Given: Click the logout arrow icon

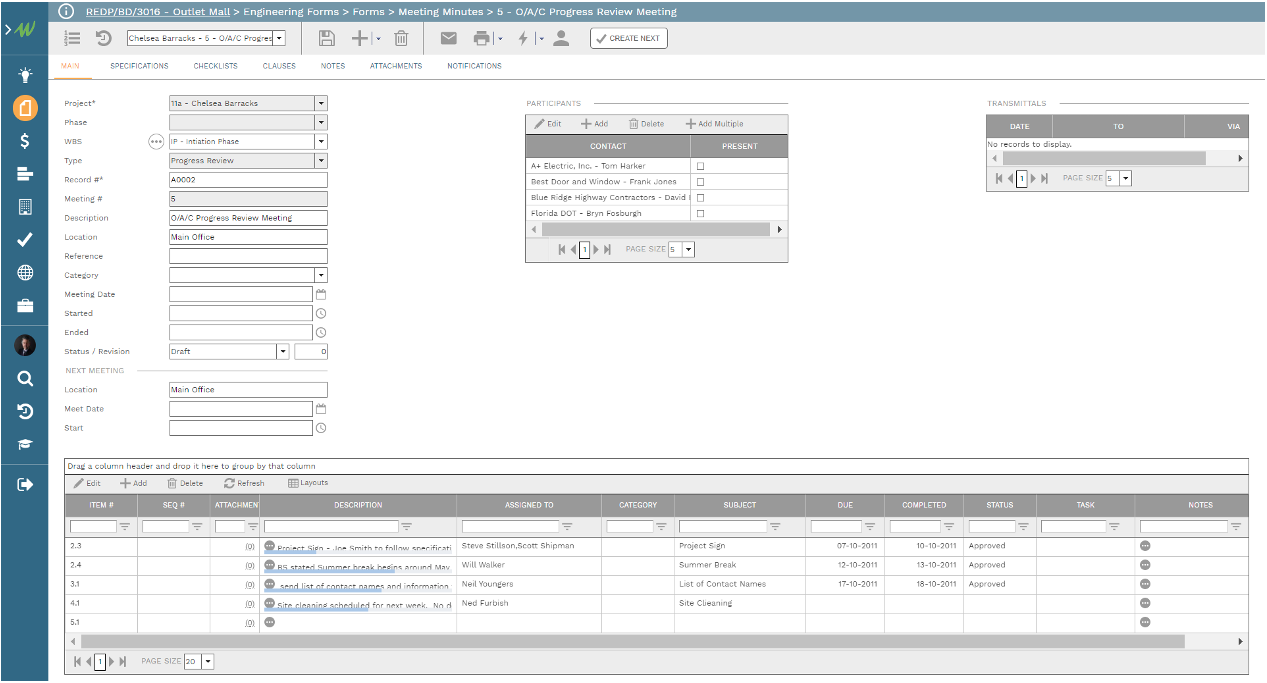Looking at the screenshot, I should coord(25,485).
